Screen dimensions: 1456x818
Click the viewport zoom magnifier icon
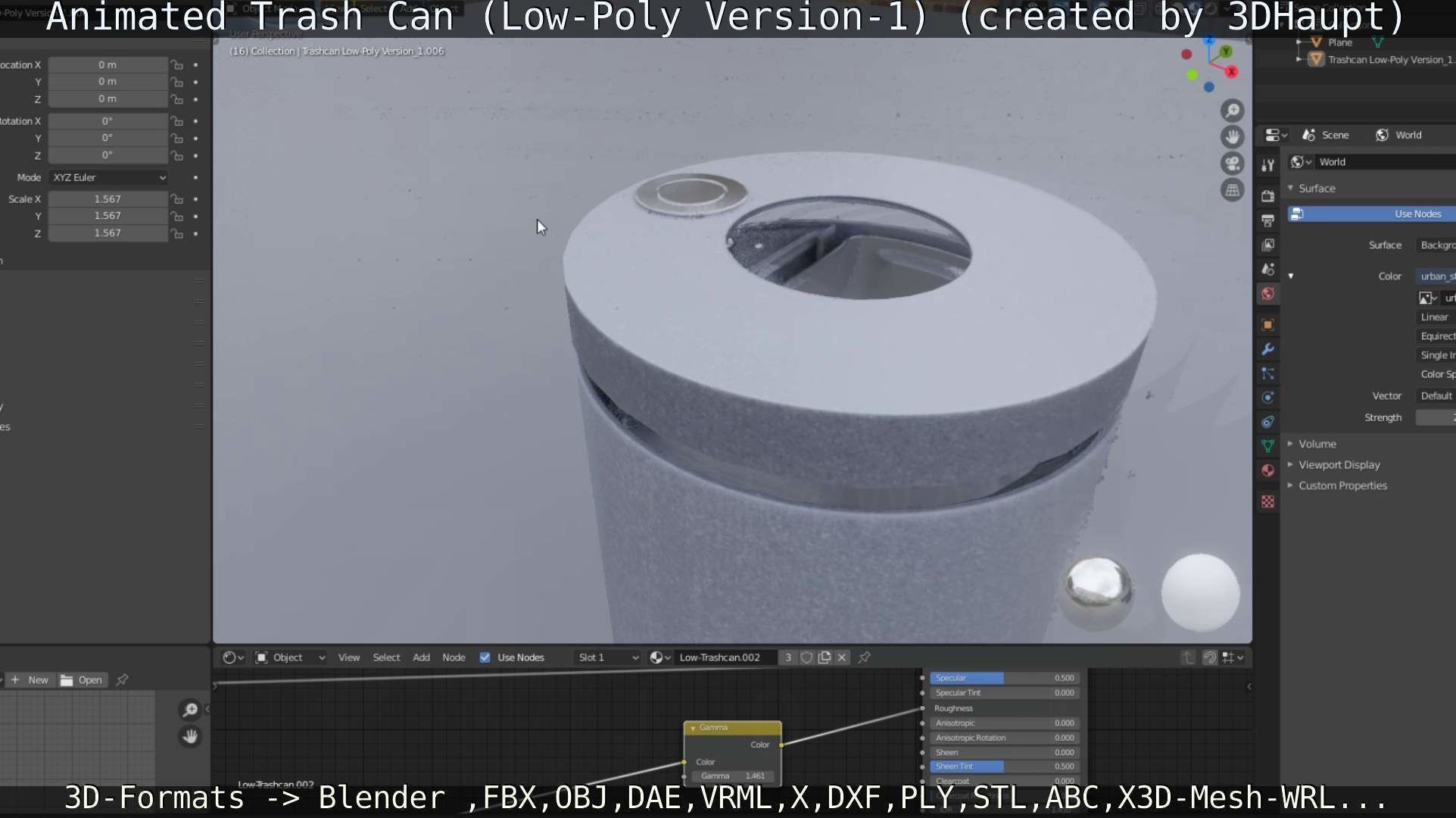click(1233, 111)
